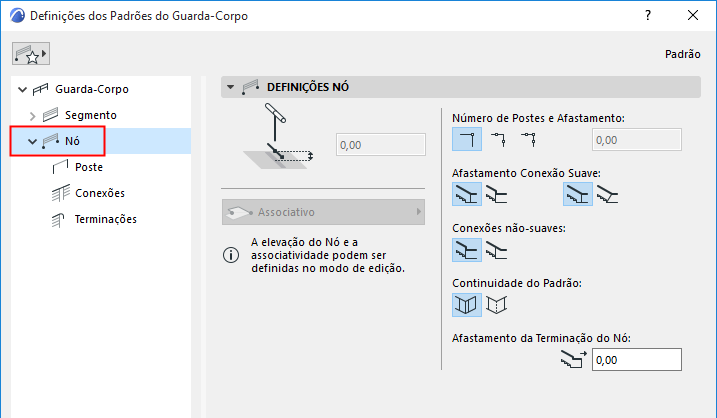The width and height of the screenshot is (717, 418).
Task: Open Terminações settings in the tree
Action: [105, 219]
